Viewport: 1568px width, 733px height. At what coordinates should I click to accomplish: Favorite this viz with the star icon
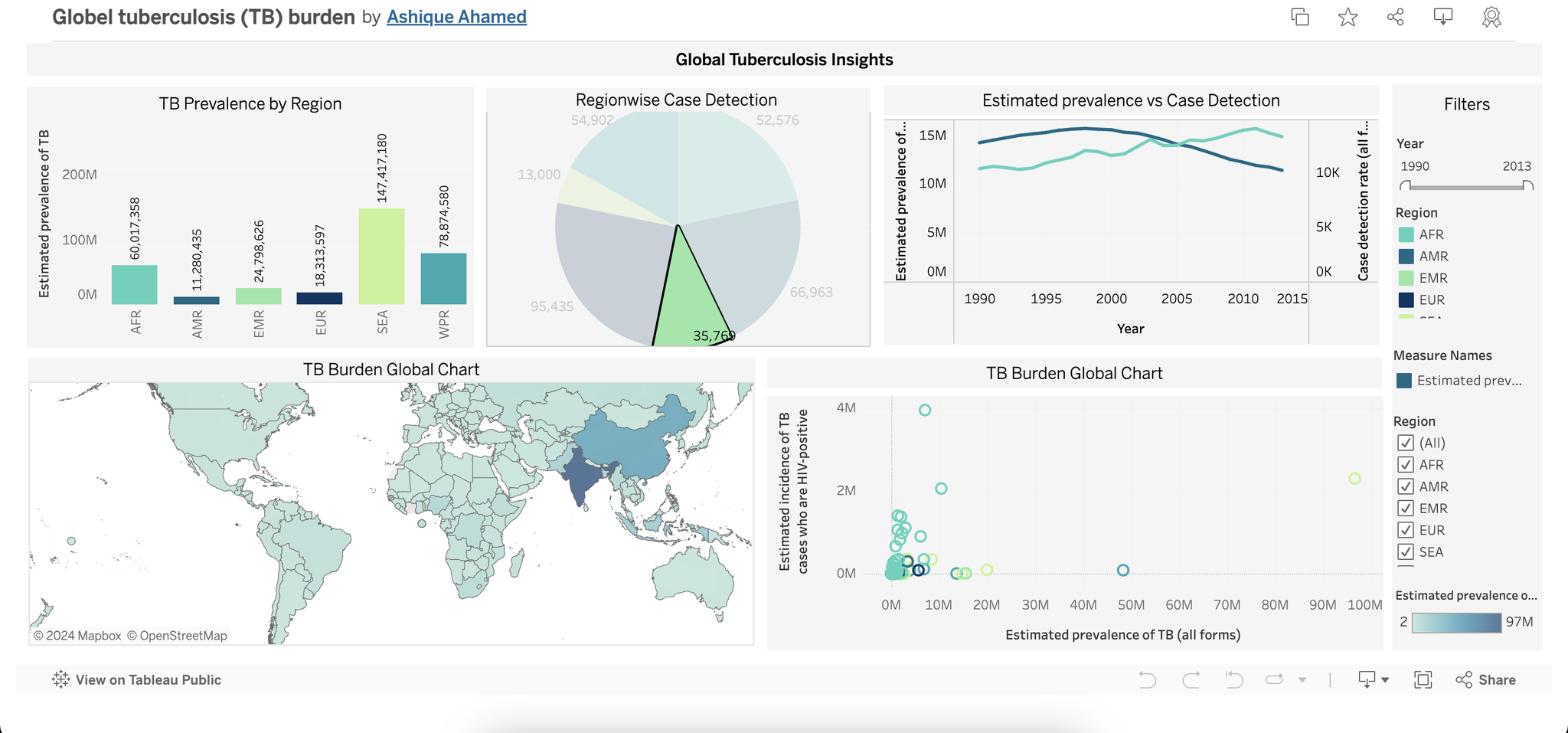(x=1347, y=17)
